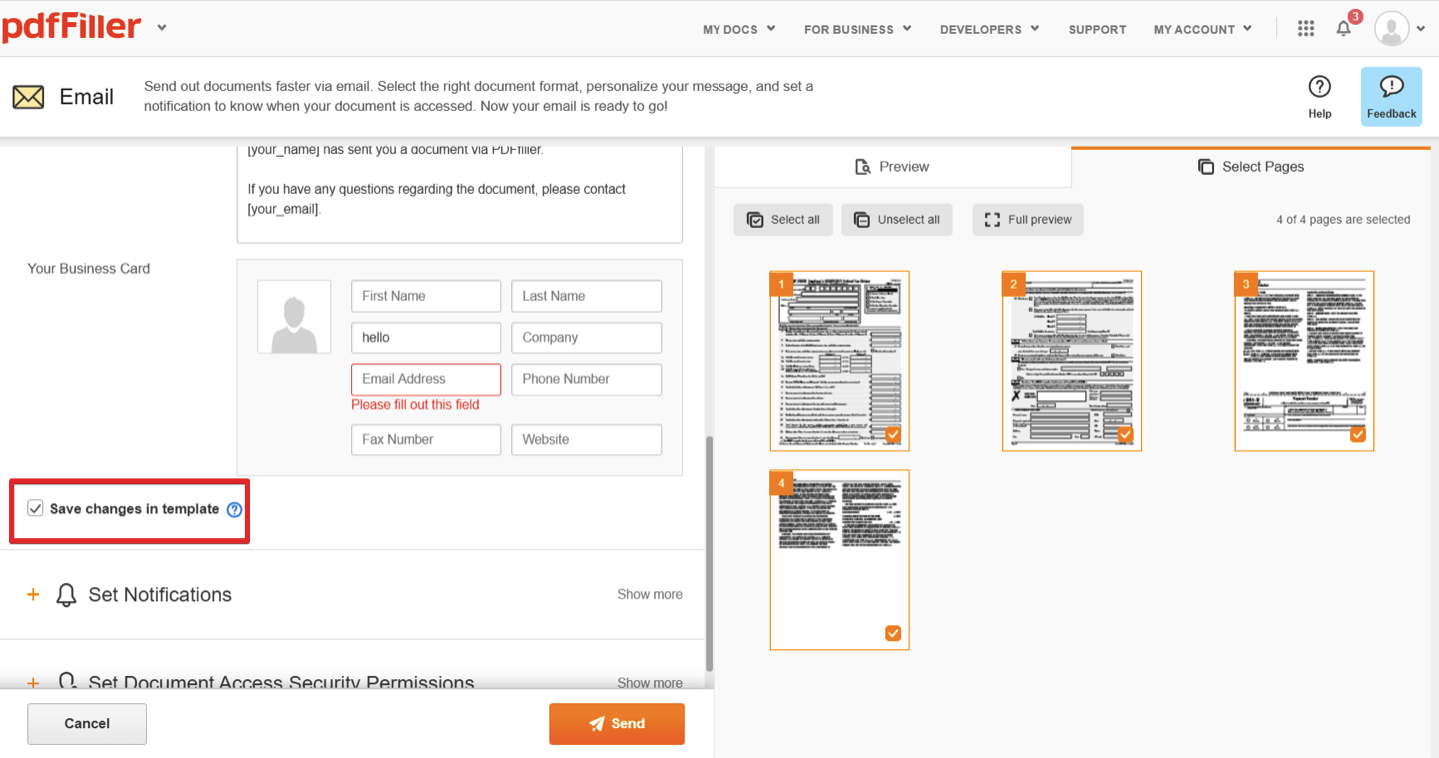Toggle Save changes in template checkbox
Screen dimensions: 1439x758
coord(36,509)
